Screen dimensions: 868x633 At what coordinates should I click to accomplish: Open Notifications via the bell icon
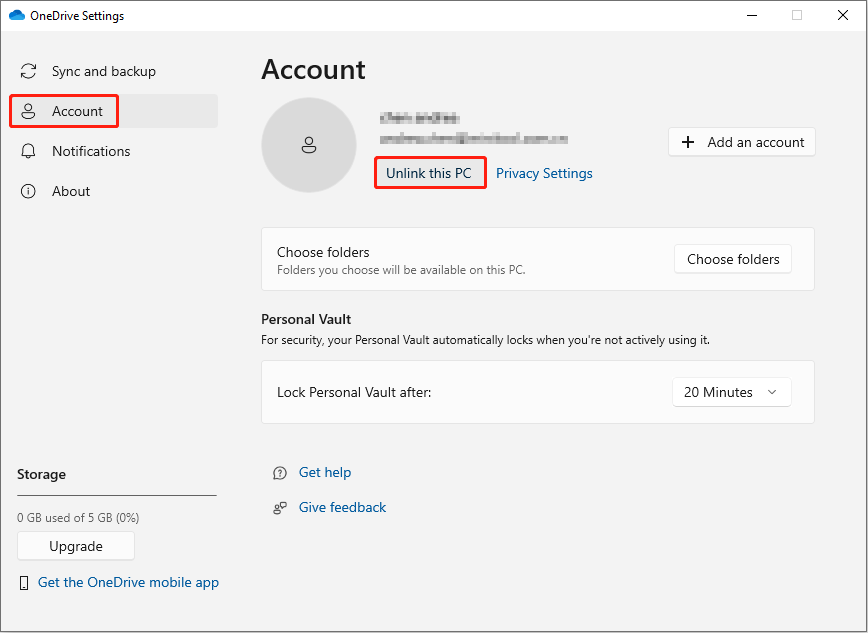(x=27, y=151)
